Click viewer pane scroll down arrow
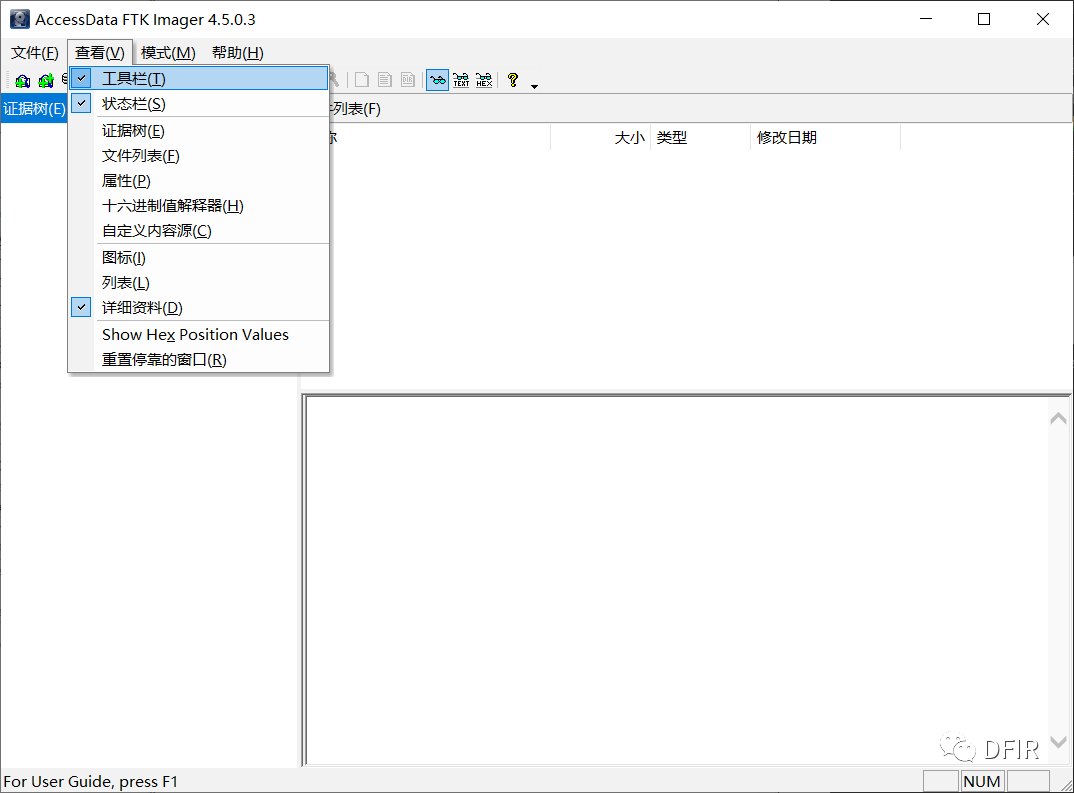 click(1058, 742)
